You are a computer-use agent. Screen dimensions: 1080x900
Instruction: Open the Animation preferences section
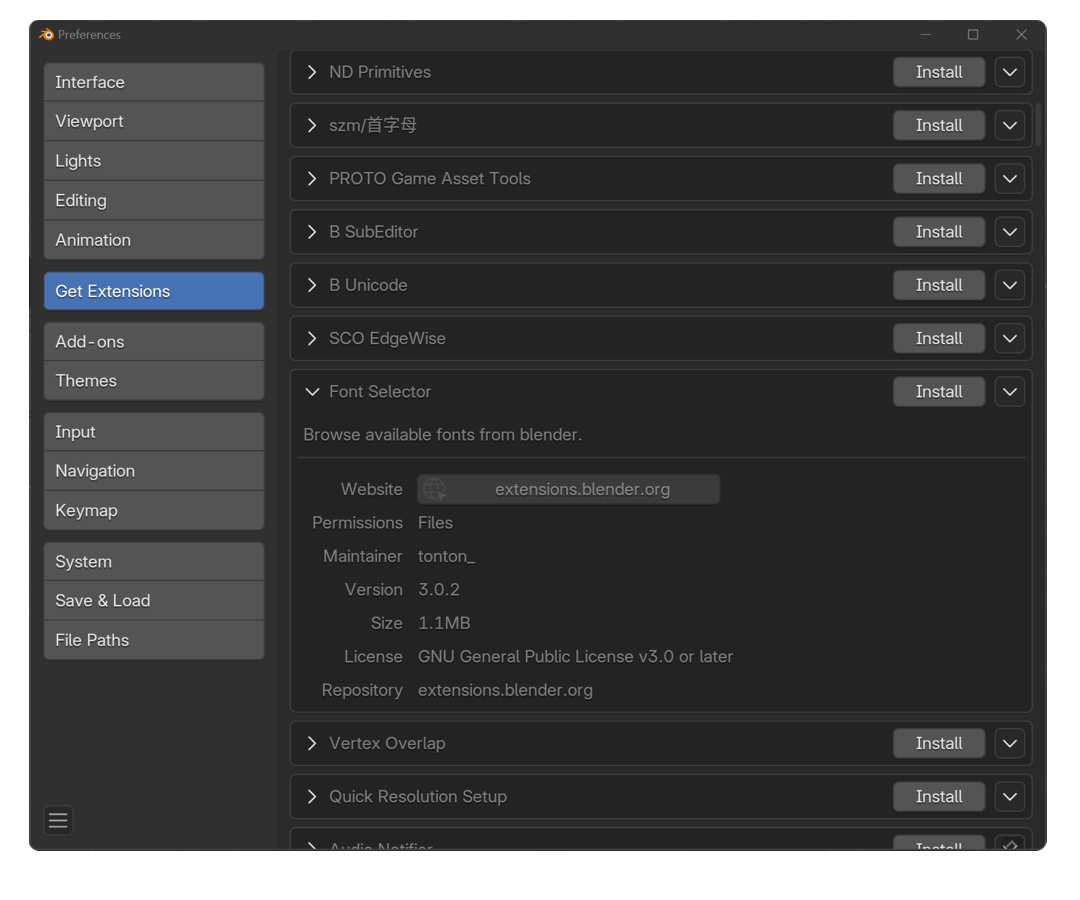point(154,240)
